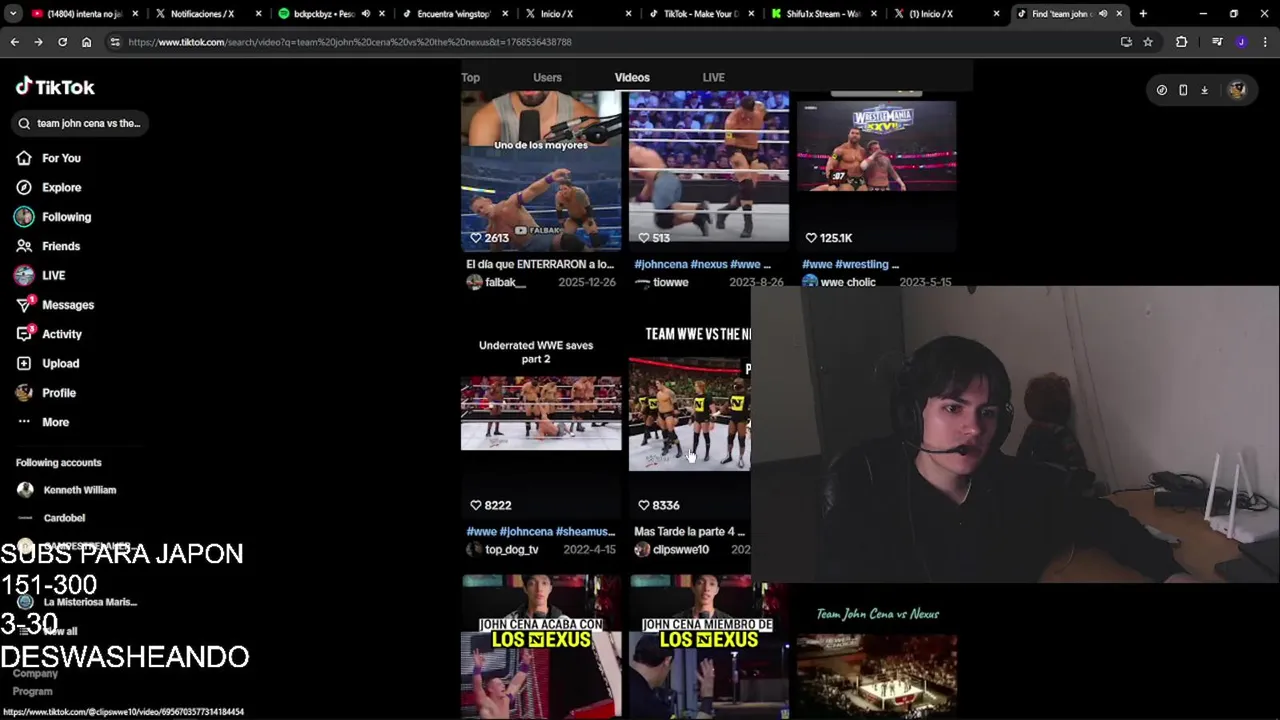Screen dimensions: 1280x720
Task: Open the For You feed
Action: click(x=49, y=158)
